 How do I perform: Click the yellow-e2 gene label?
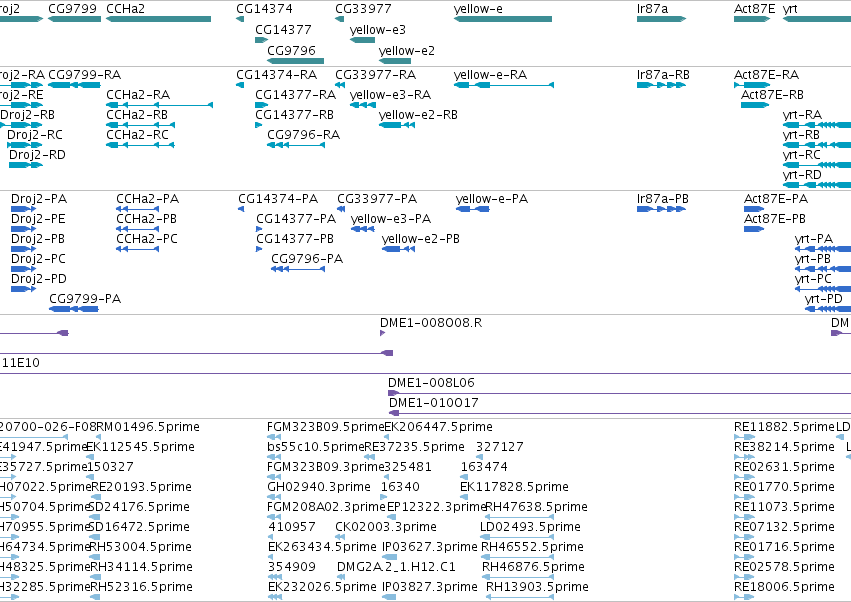coord(407,50)
